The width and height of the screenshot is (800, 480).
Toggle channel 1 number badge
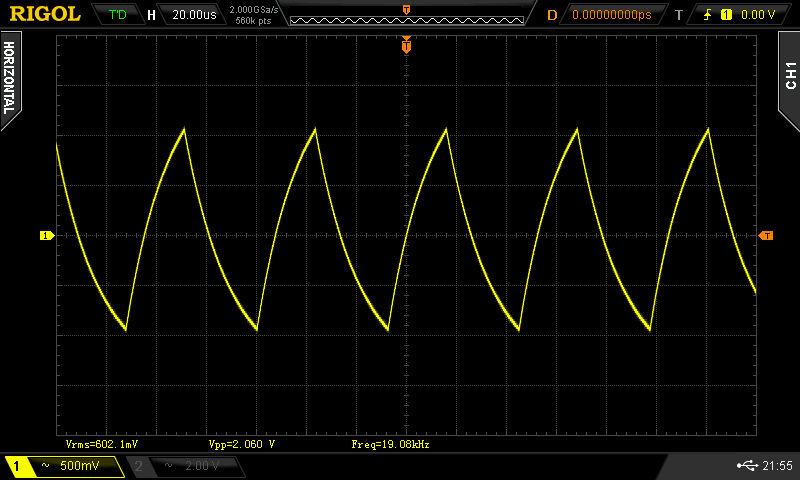click(x=16, y=466)
